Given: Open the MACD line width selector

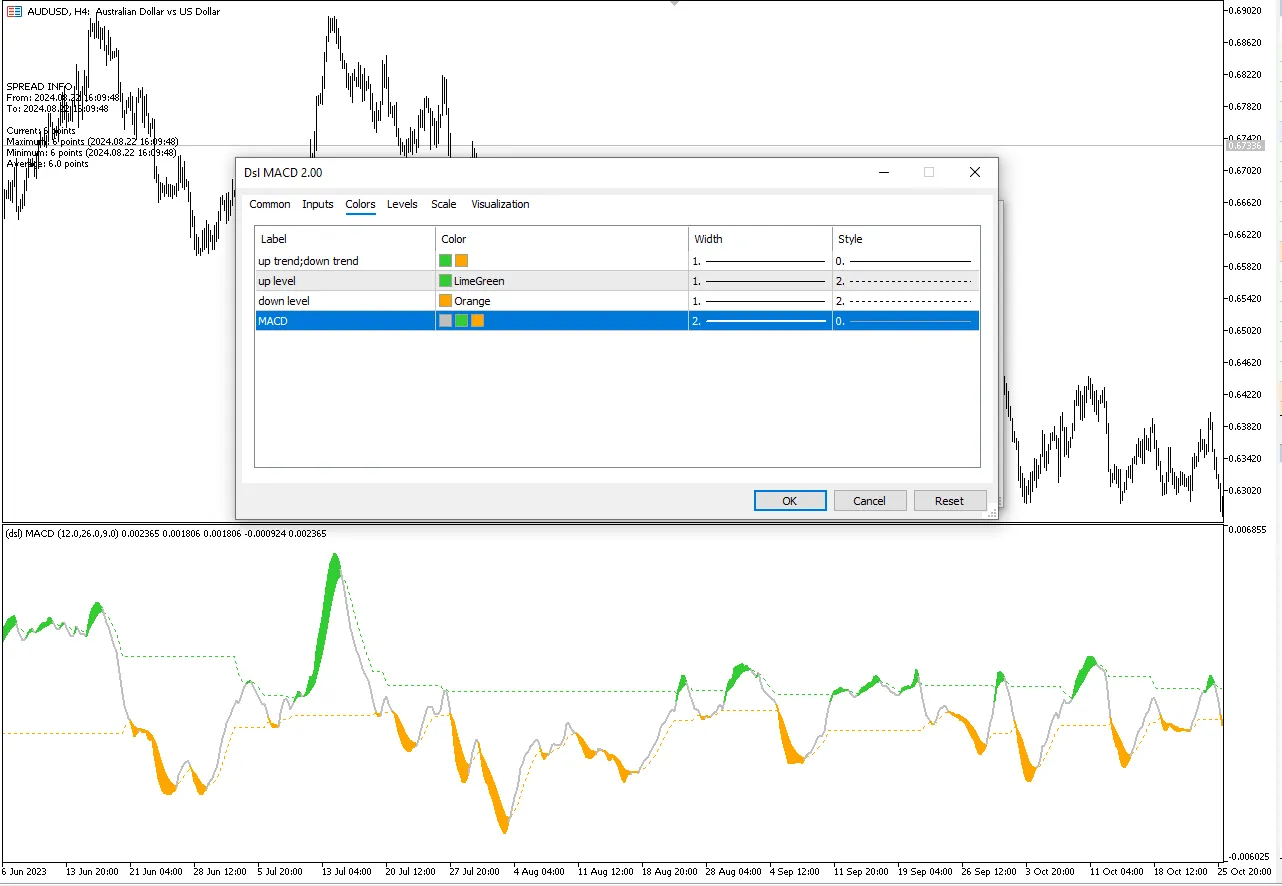Looking at the screenshot, I should [x=760, y=321].
